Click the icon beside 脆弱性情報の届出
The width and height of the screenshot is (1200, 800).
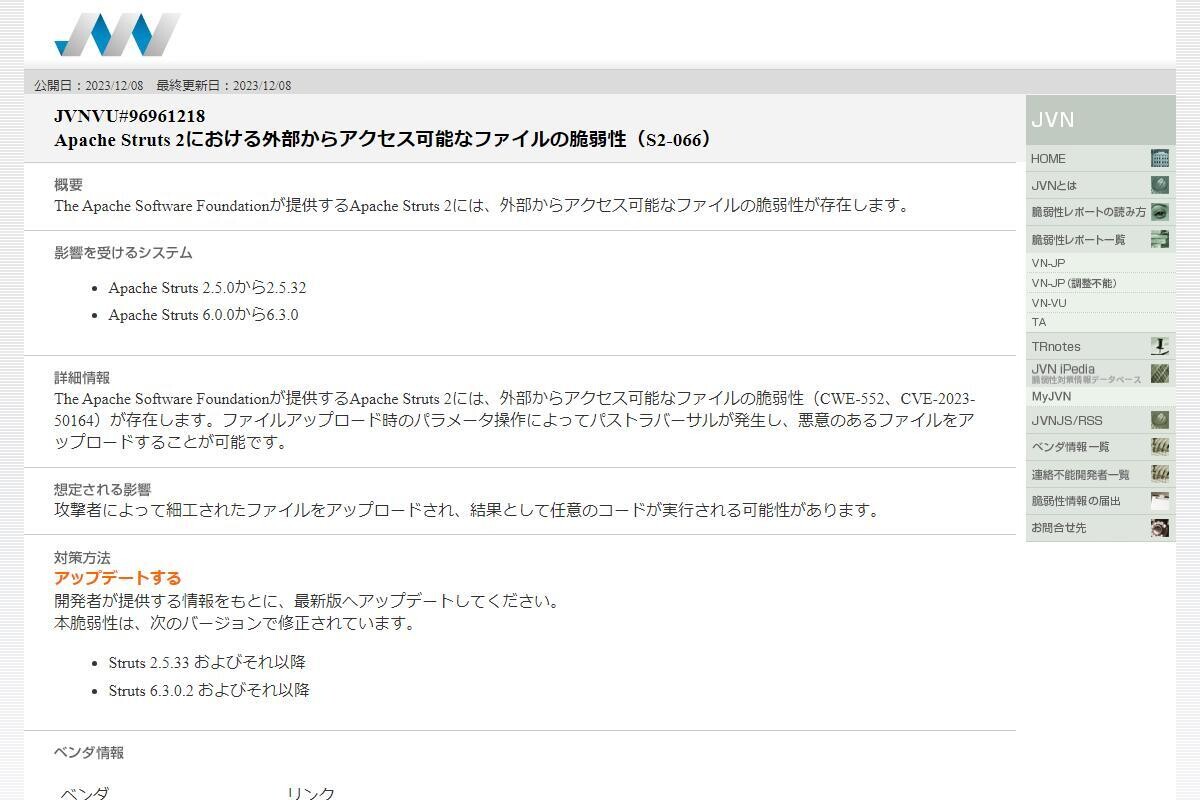pyautogui.click(x=1160, y=500)
